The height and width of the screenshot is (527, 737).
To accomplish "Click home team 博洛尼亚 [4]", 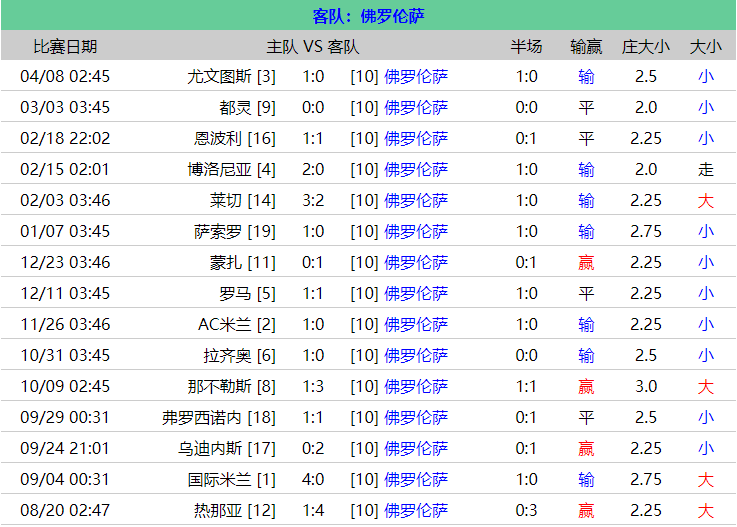I will (231, 169).
